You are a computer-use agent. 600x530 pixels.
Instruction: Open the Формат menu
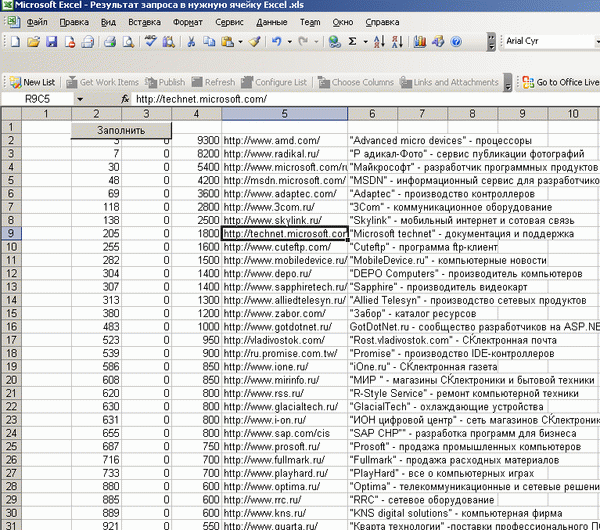coord(188,22)
